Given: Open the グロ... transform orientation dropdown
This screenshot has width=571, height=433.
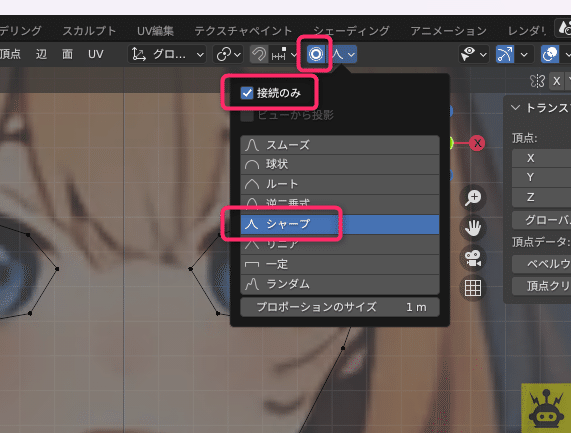Looking at the screenshot, I should click(168, 54).
